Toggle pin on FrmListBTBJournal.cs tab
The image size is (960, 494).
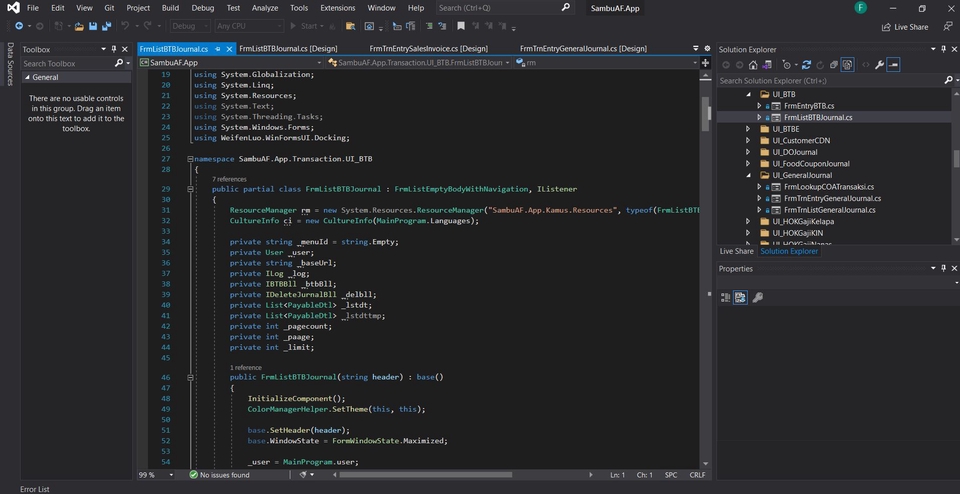(219, 49)
